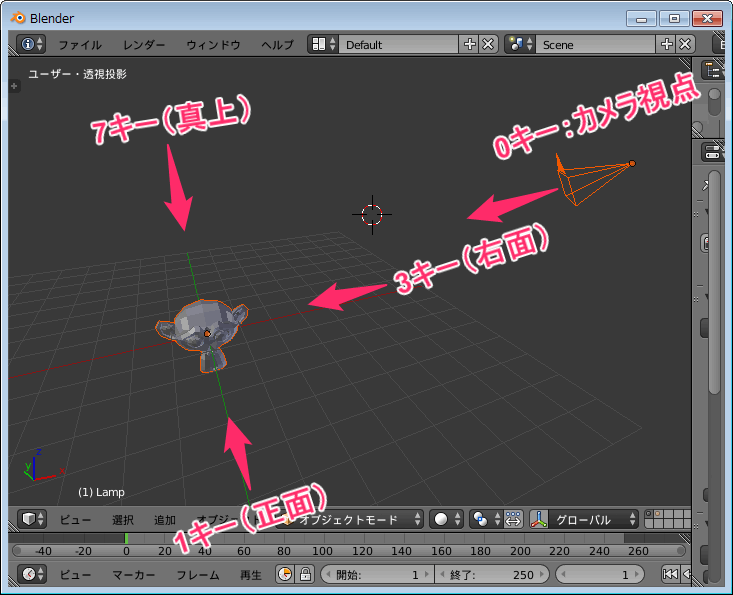Open the フレーム menu
Viewport: 733px width, 595px height.
click(198, 574)
